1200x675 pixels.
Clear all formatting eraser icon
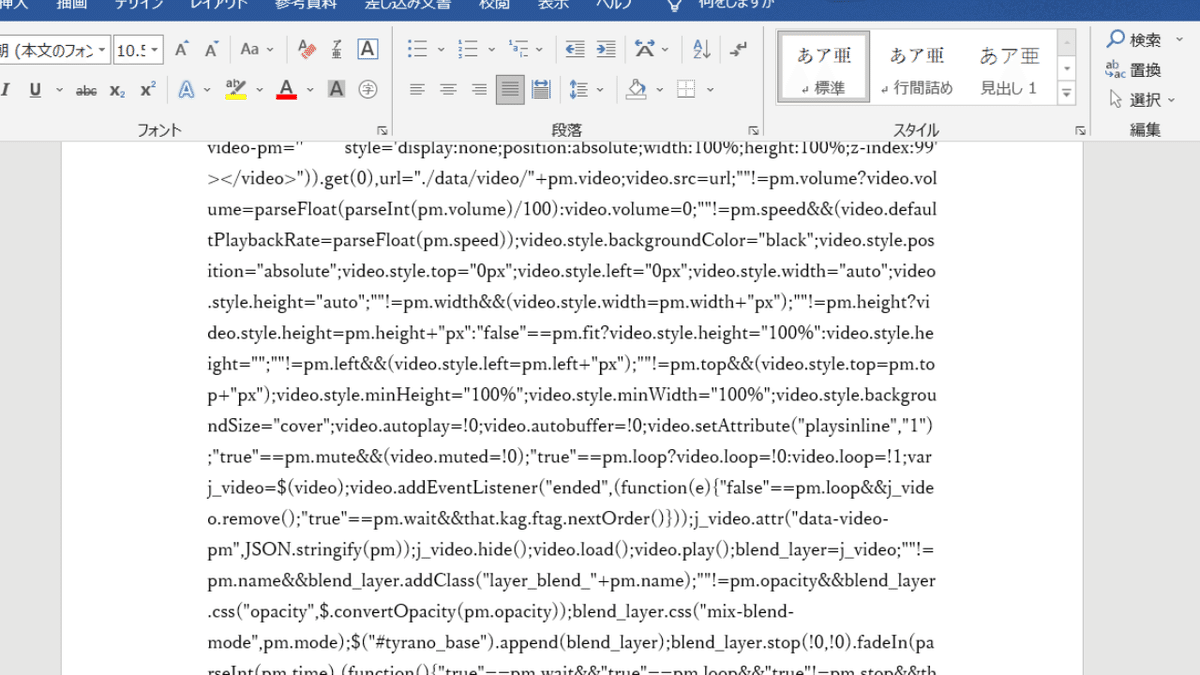[307, 49]
